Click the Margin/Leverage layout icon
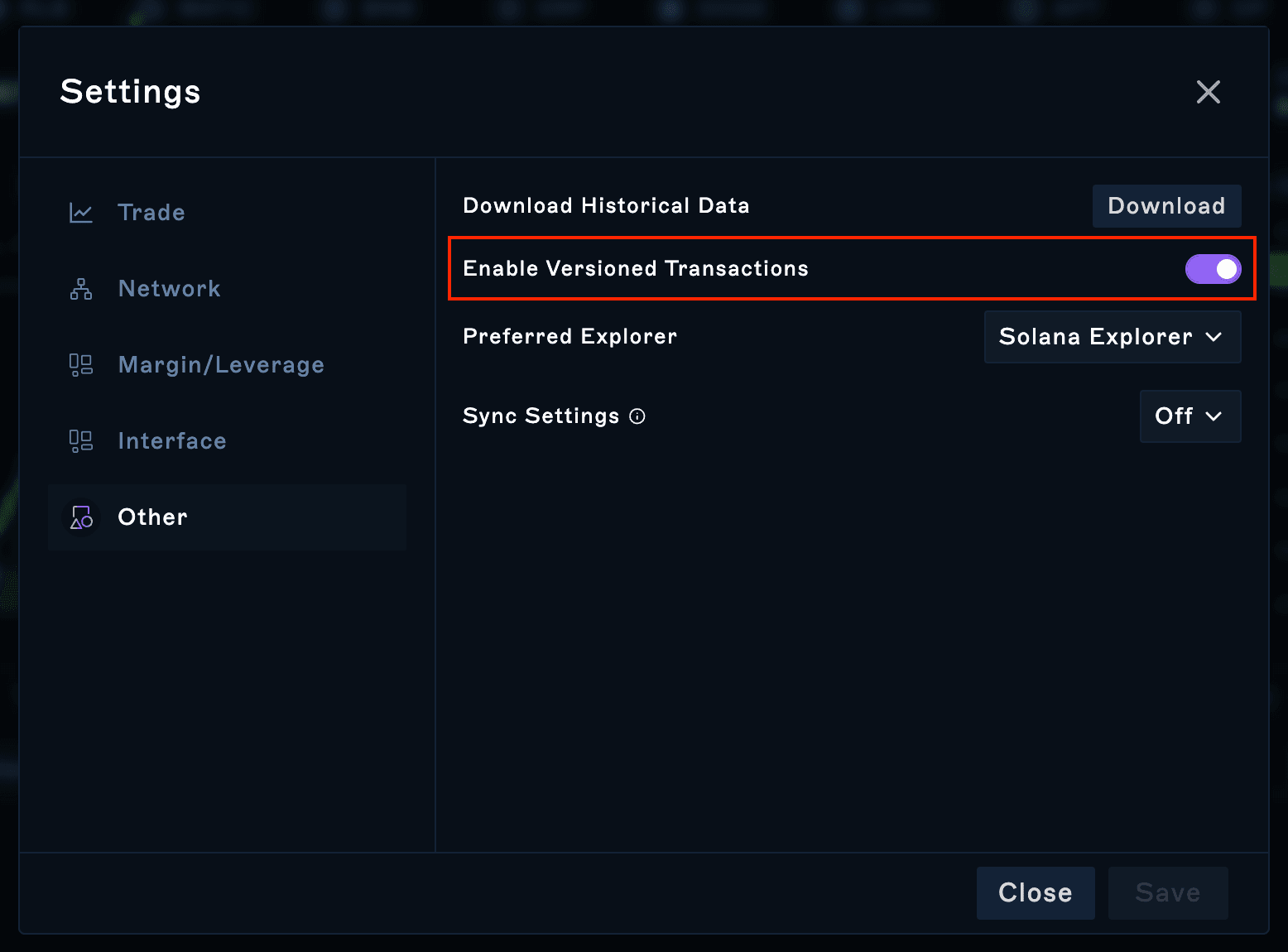Screen dimensions: 1288x952 point(81,365)
